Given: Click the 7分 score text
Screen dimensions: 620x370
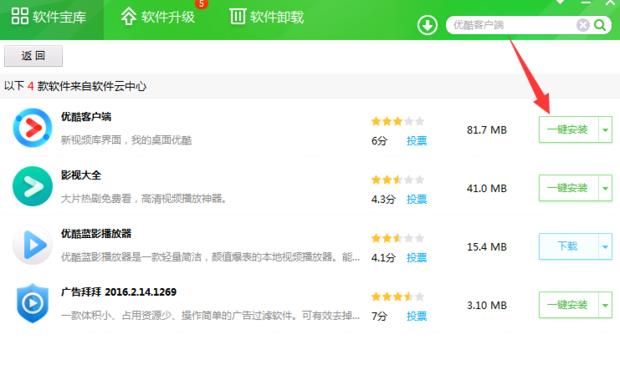Looking at the screenshot, I should (379, 316).
